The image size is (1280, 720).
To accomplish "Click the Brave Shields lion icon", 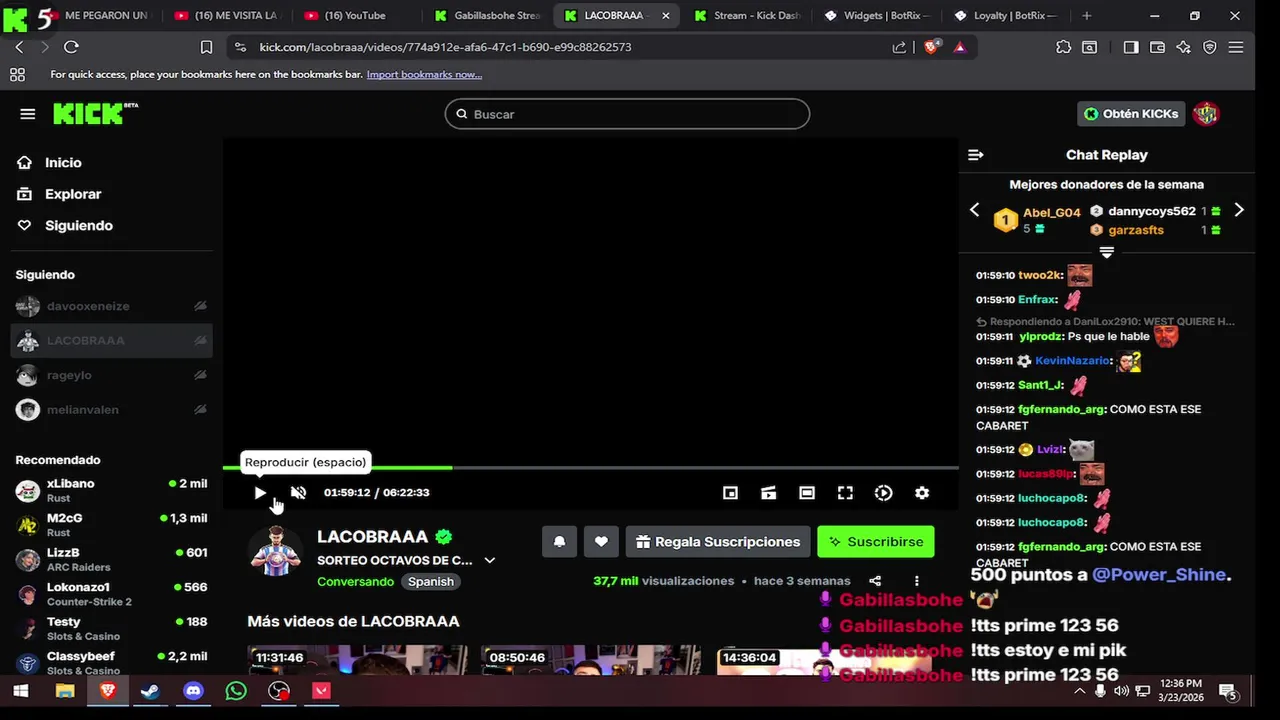I will [932, 47].
